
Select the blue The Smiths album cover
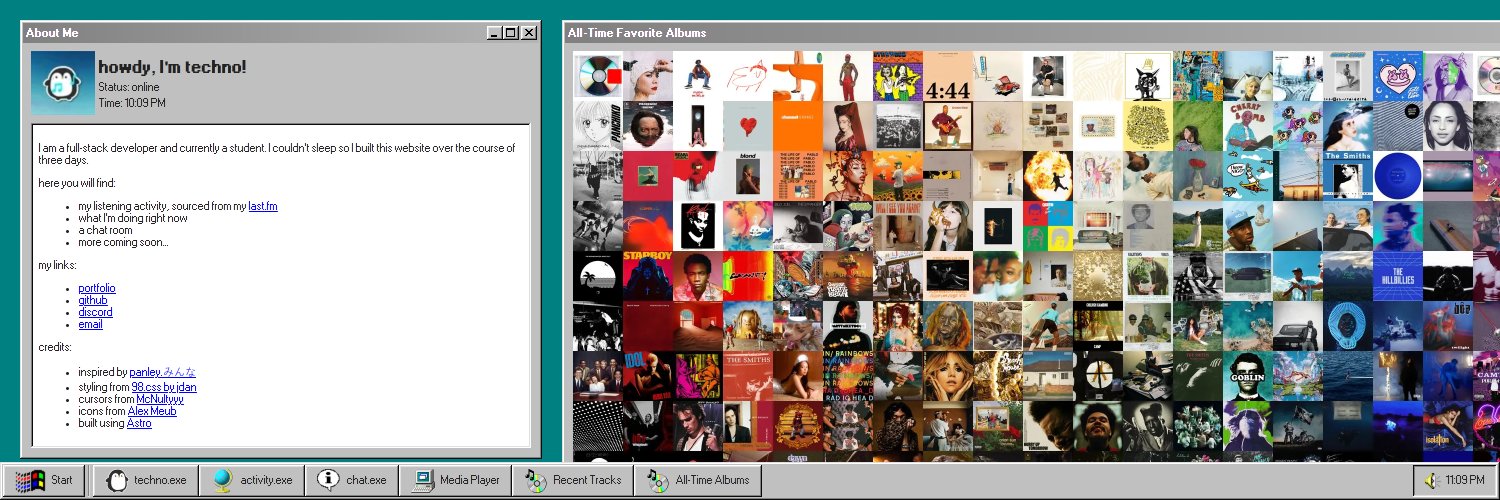click(x=1348, y=176)
